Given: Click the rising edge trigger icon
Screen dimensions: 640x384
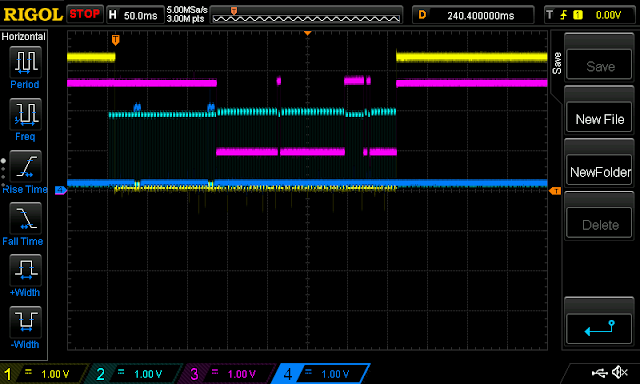Looking at the screenshot, I should pos(564,15).
